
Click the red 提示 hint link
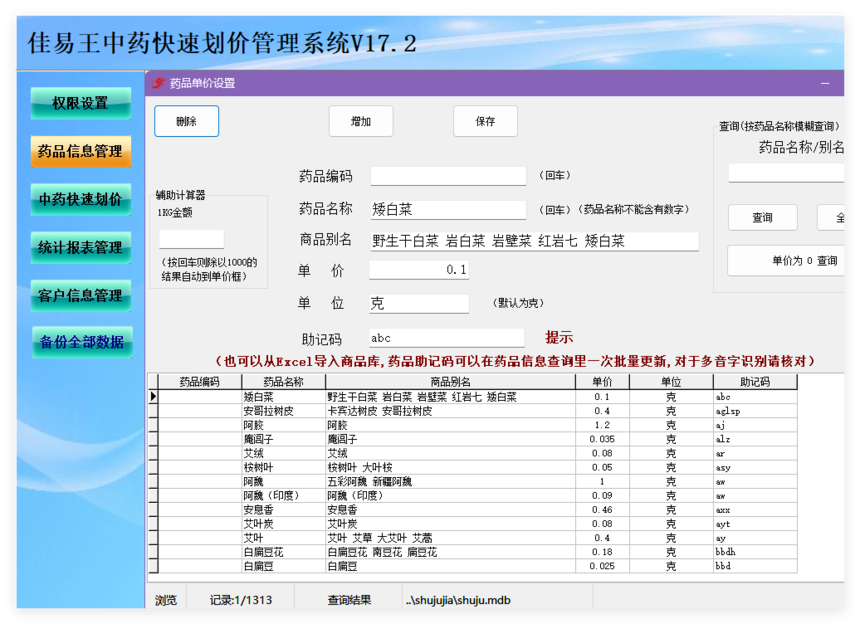point(559,337)
